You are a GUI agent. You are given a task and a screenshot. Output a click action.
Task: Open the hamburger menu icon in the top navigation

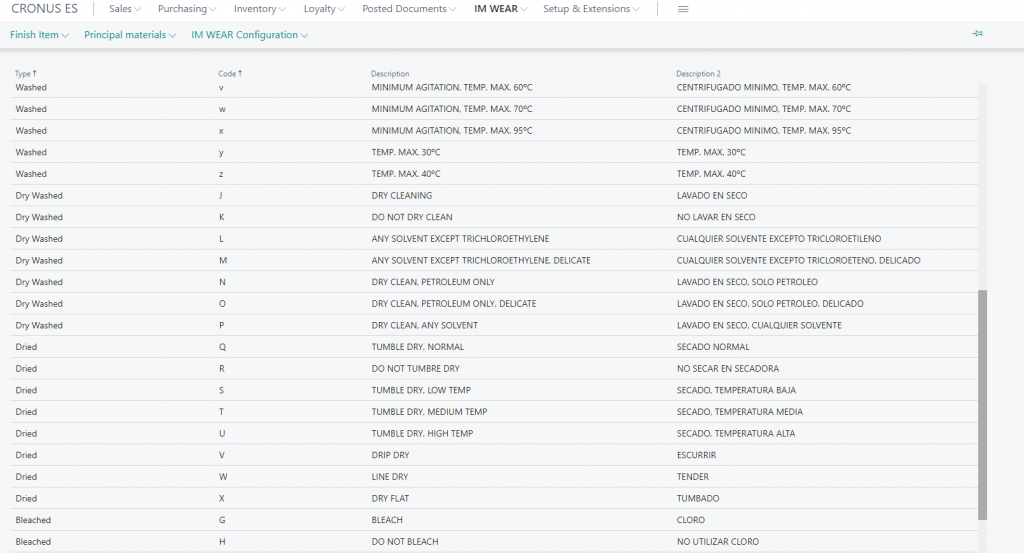[x=683, y=9]
